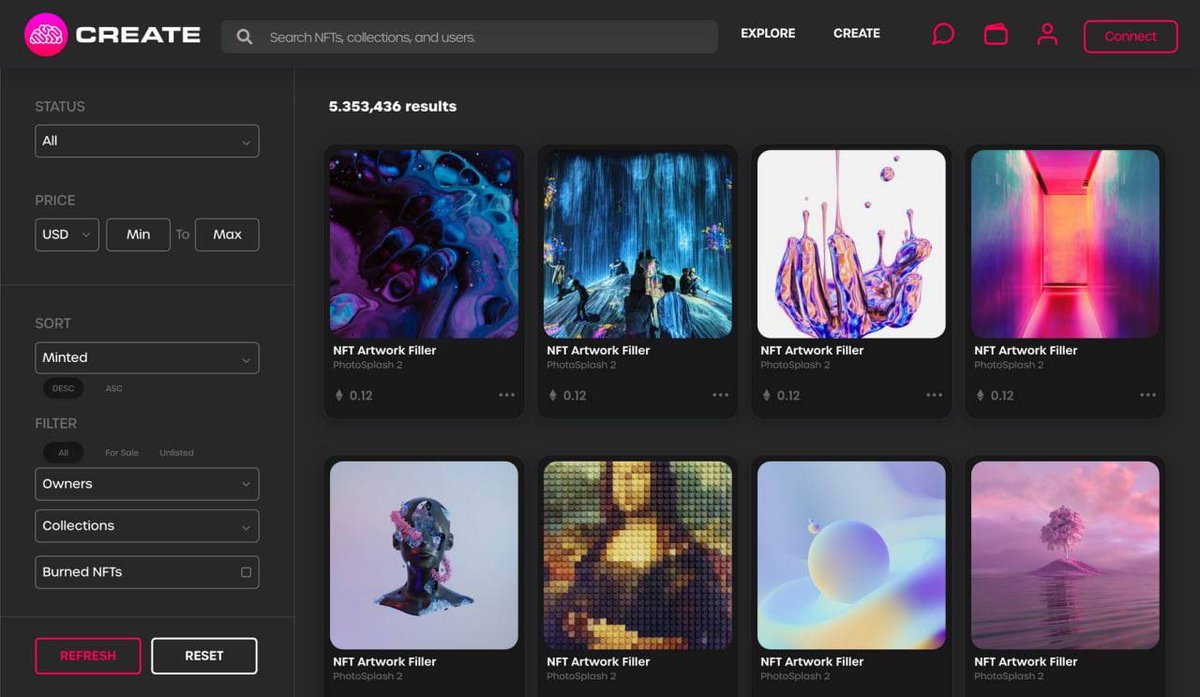Open the Minted sort dropdown
This screenshot has height=697, width=1200.
(147, 358)
